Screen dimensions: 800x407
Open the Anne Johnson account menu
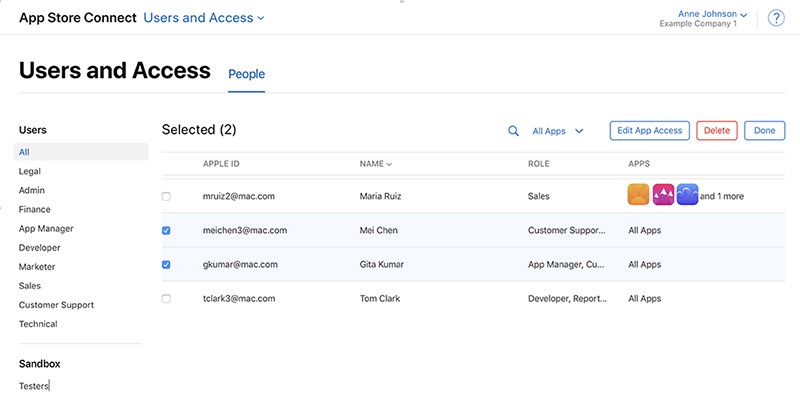(712, 14)
